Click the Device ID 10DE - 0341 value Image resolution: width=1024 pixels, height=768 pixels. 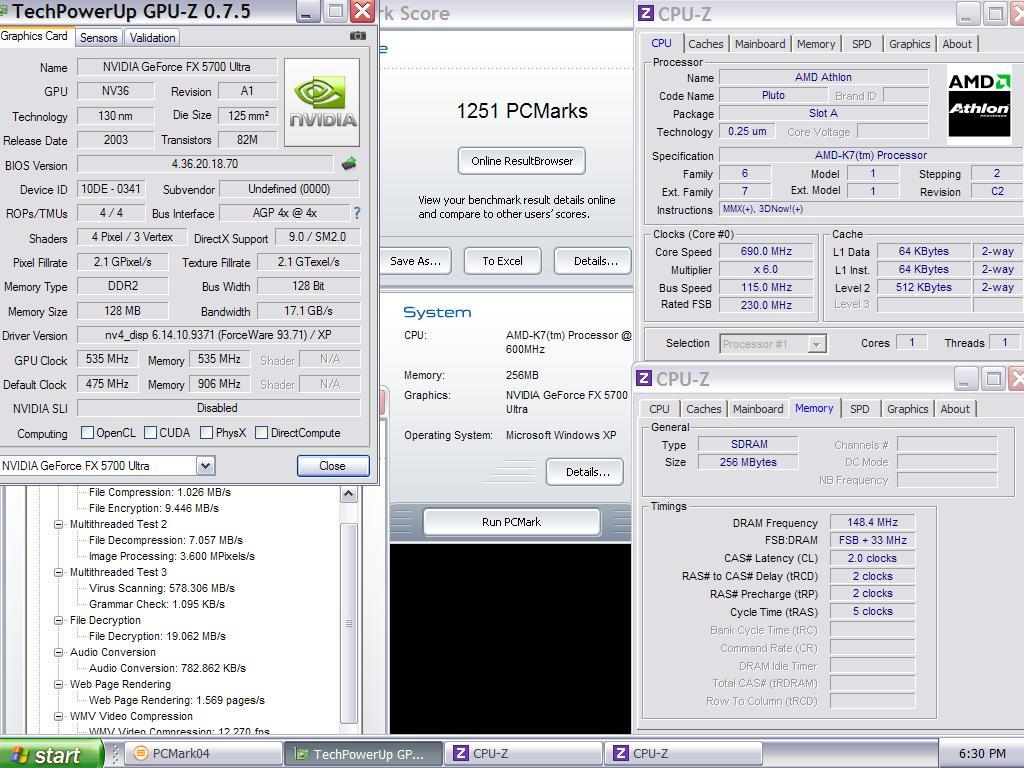(110, 189)
